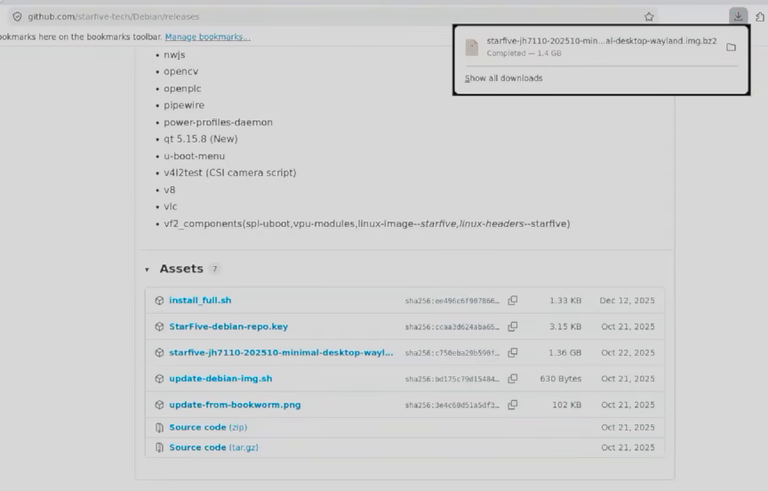This screenshot has height=491, width=768.
Task: Open containing folder for downloaded file
Action: pyautogui.click(x=731, y=47)
